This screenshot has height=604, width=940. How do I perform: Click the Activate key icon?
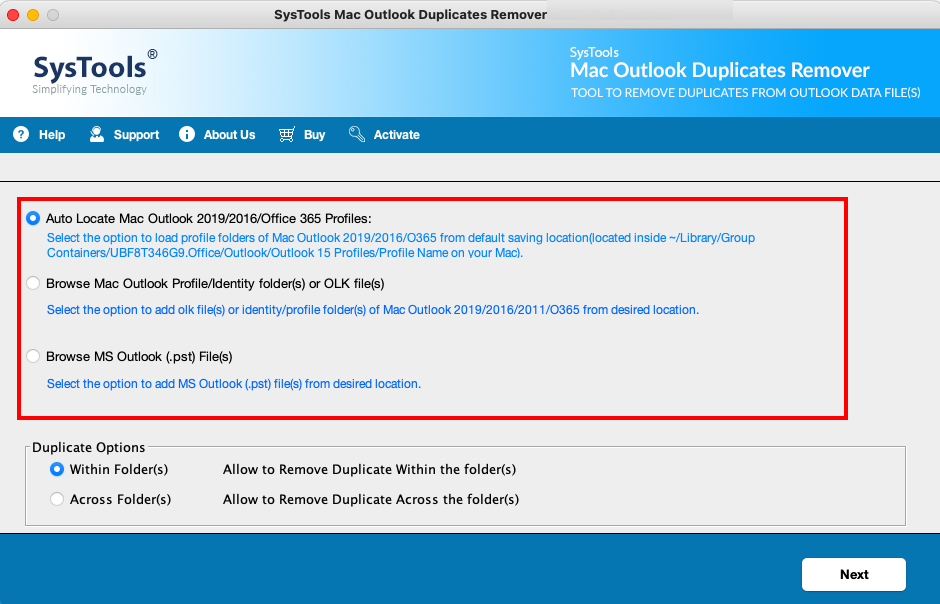coord(357,134)
